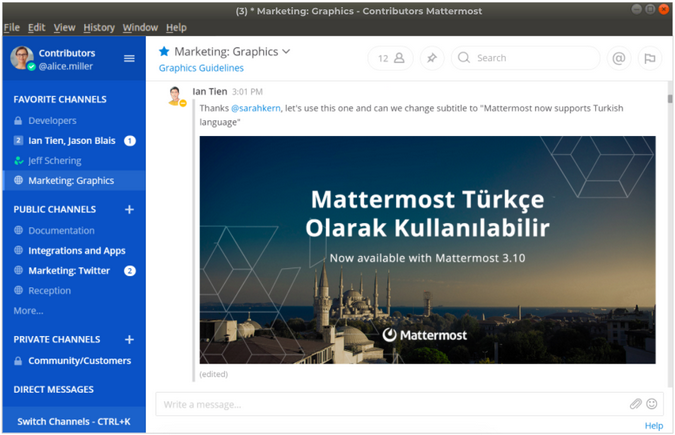Click the lock icon beside Developers
Screen dimensions: 675x435
(18, 121)
